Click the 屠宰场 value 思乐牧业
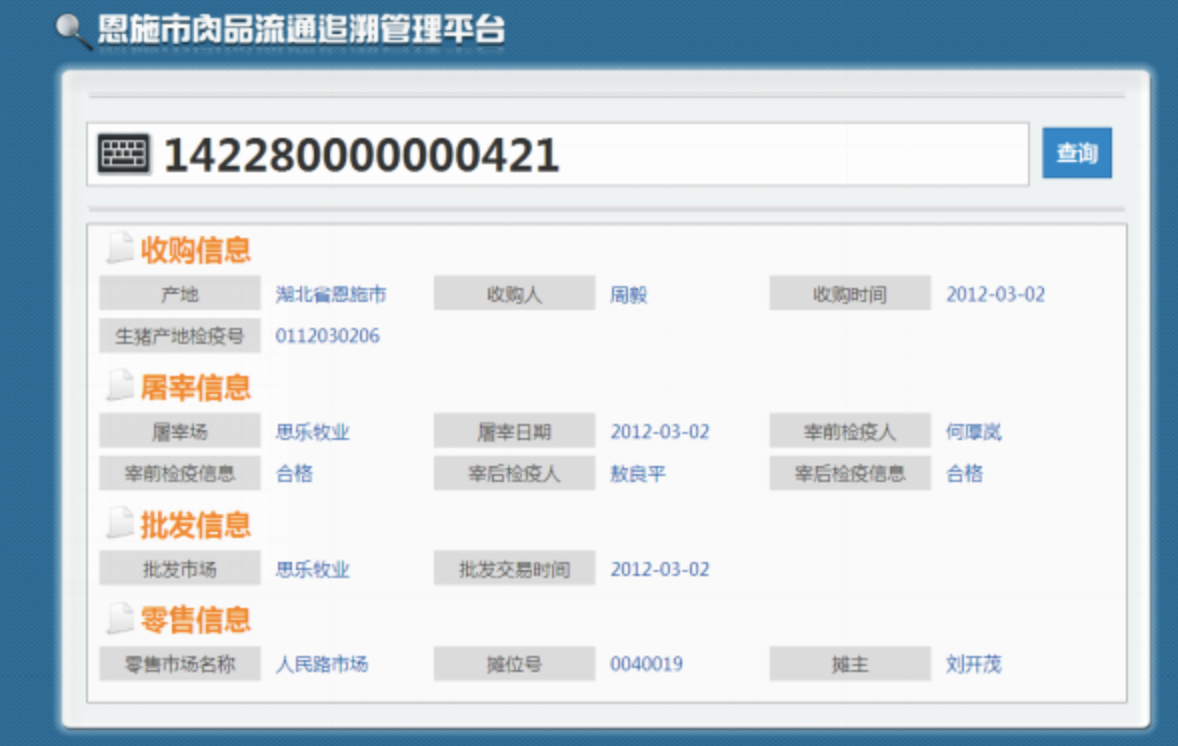The height and width of the screenshot is (746, 1178). 313,432
